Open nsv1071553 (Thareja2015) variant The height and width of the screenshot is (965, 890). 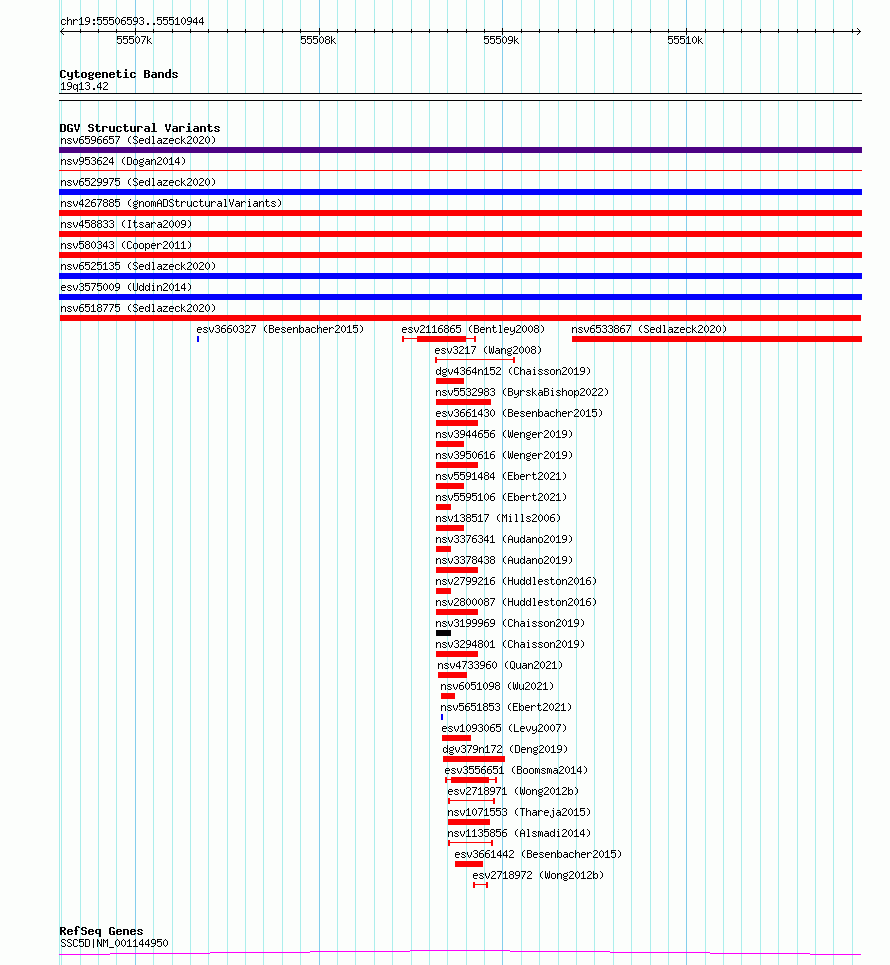pos(519,812)
